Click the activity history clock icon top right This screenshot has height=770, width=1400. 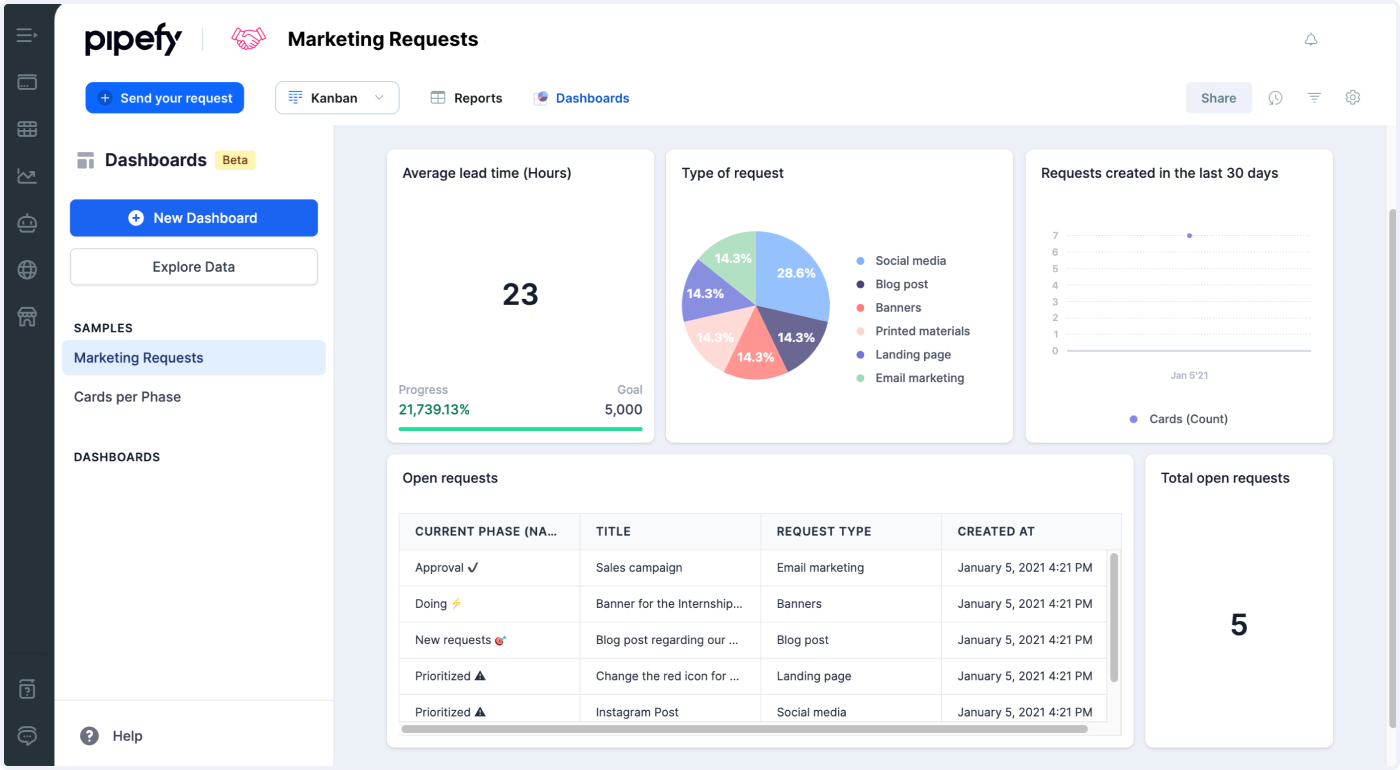tap(1274, 97)
